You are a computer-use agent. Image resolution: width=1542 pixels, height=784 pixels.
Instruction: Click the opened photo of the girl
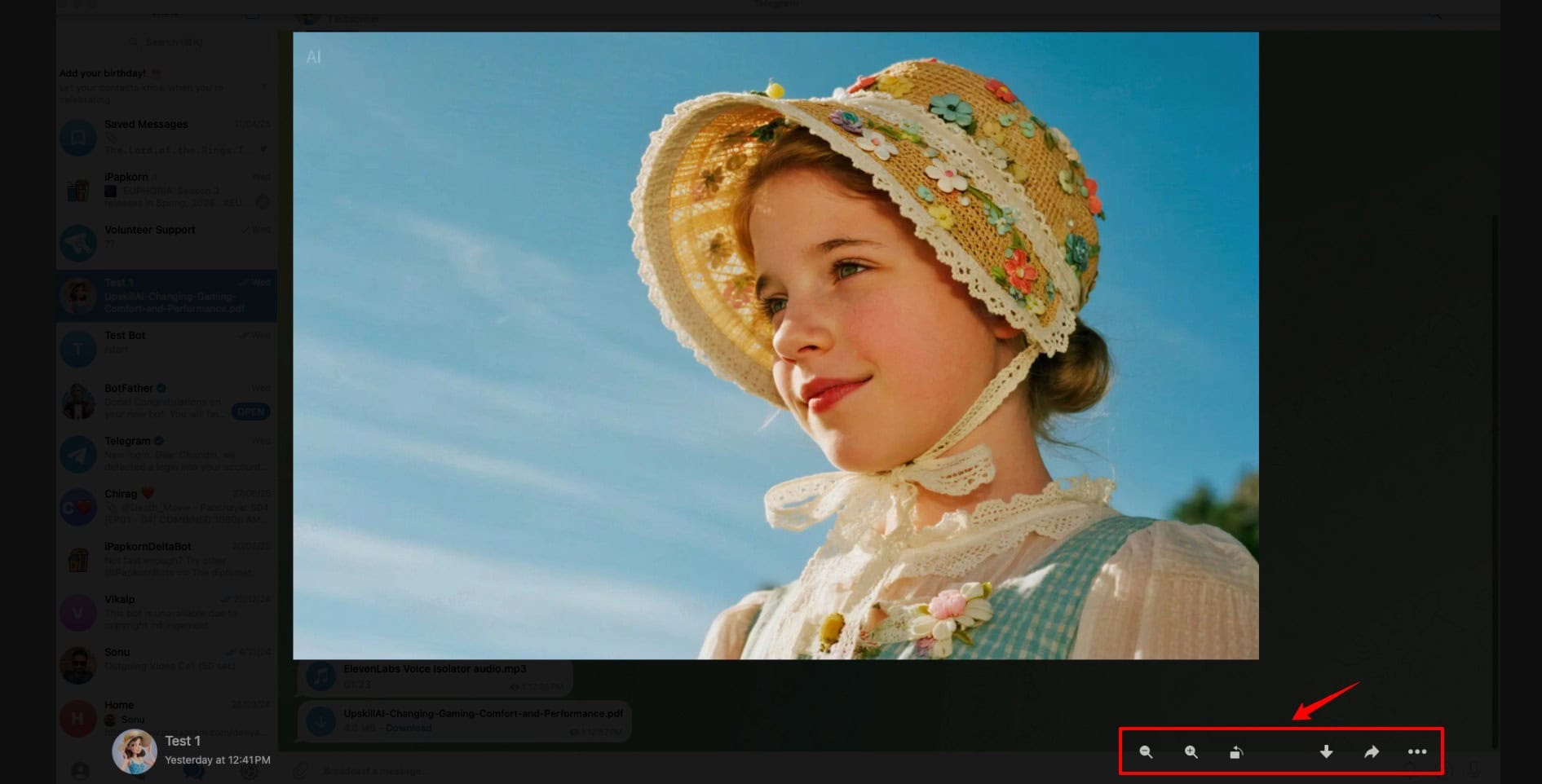(775, 346)
